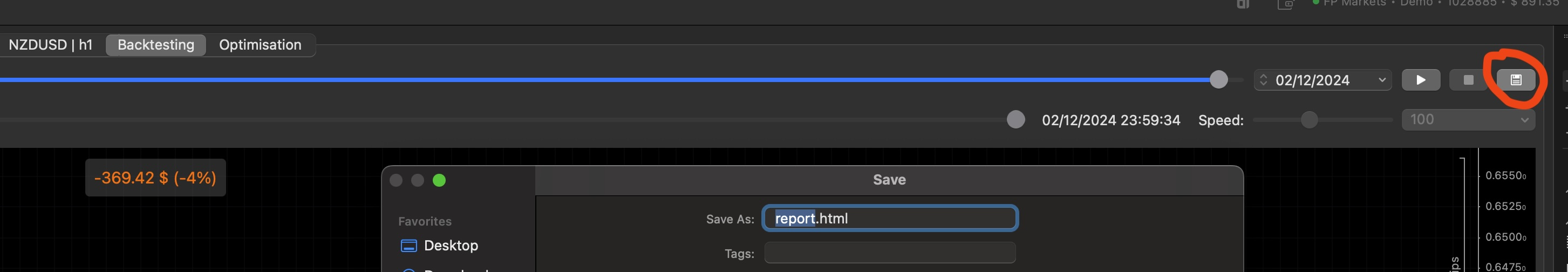Switch to the Backtesting tab

156,45
